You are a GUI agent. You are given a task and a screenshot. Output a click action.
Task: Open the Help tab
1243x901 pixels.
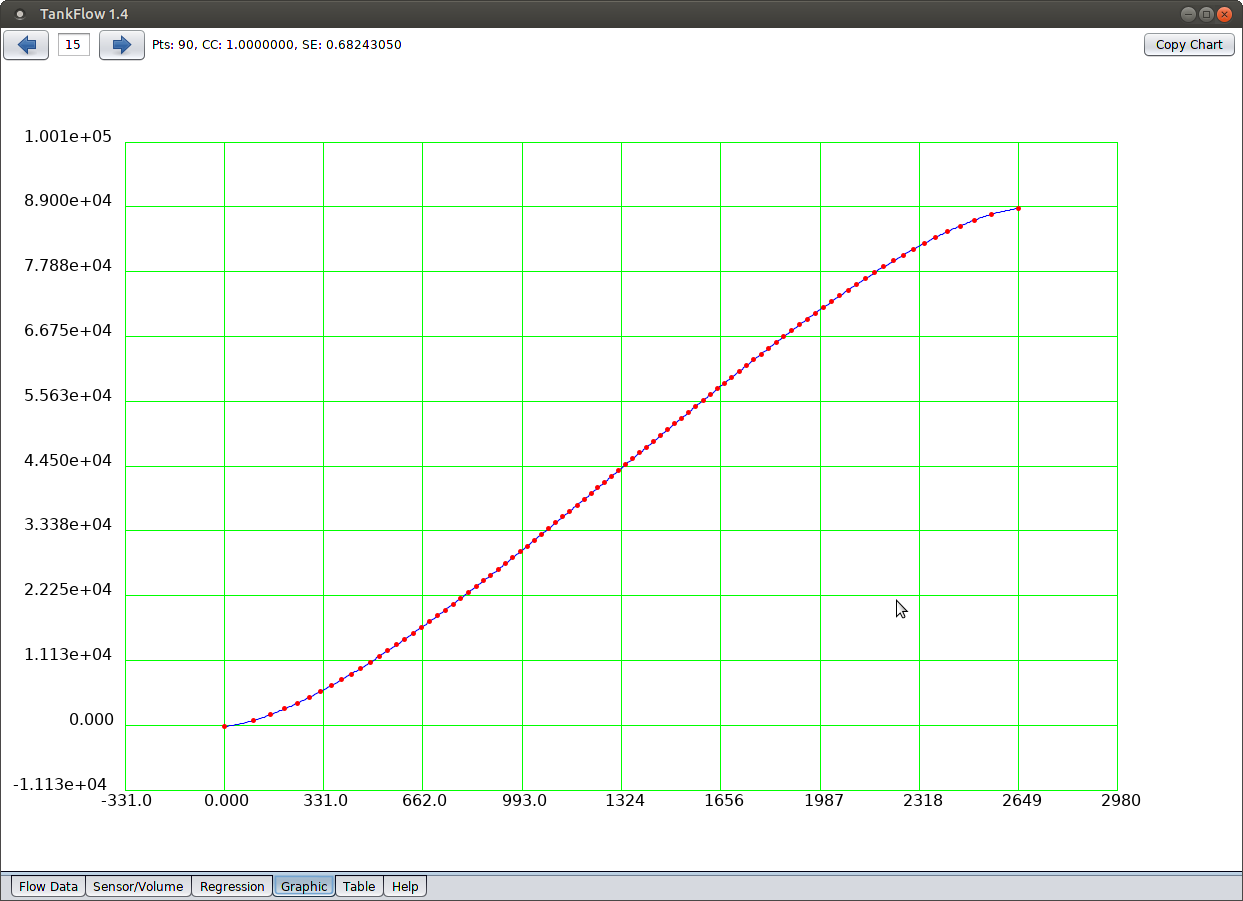pos(405,886)
